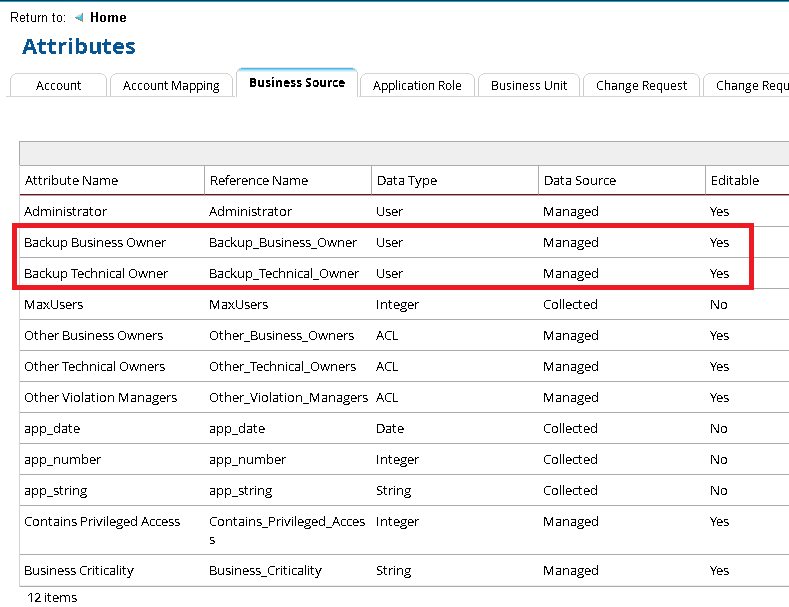The height and width of the screenshot is (607, 789).
Task: Click the MaxUsers attribute row
Action: coord(53,305)
